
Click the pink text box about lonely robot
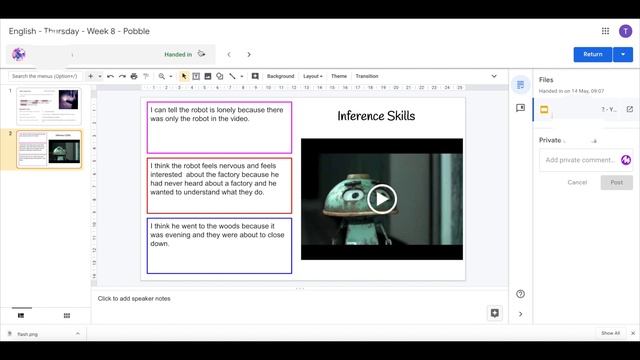point(219,128)
